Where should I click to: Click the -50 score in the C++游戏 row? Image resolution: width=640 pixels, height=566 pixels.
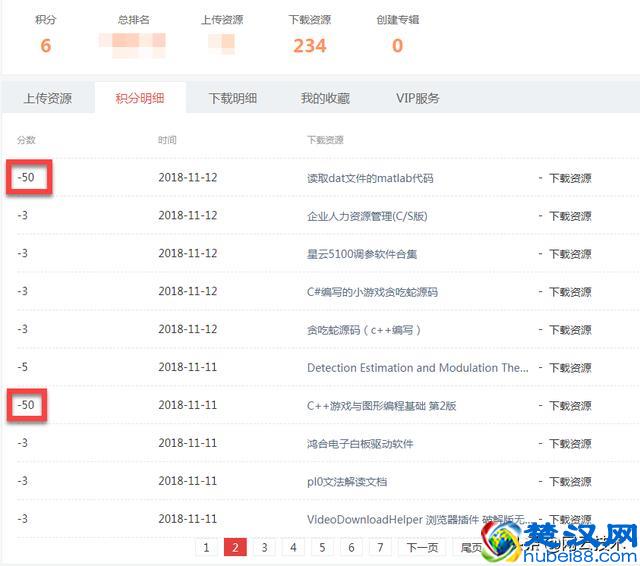pyautogui.click(x=26, y=405)
